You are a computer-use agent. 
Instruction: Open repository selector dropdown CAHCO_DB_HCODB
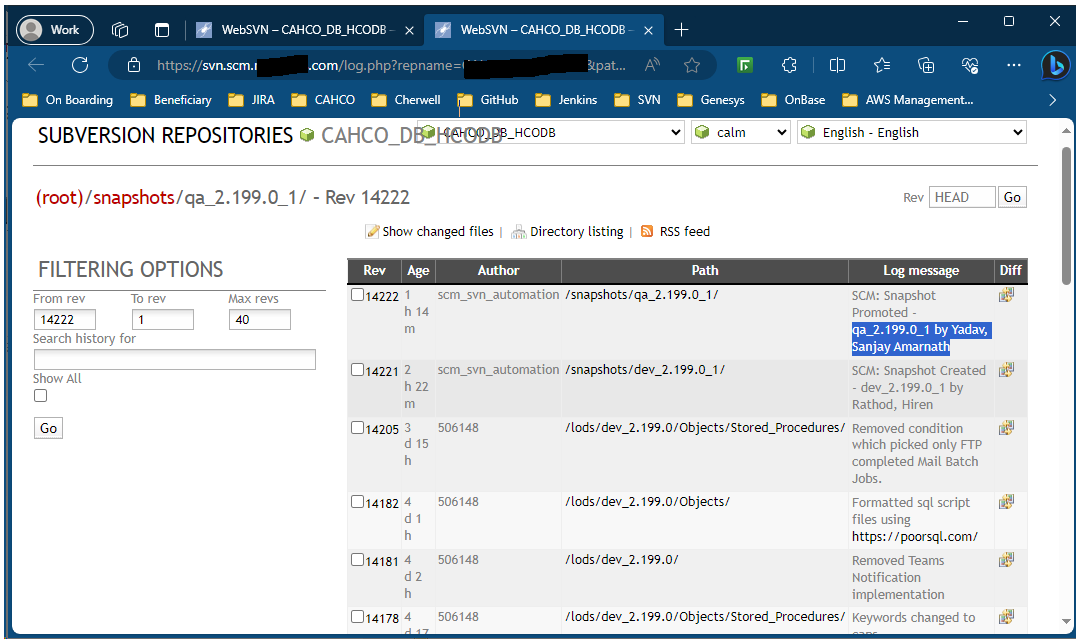(550, 133)
